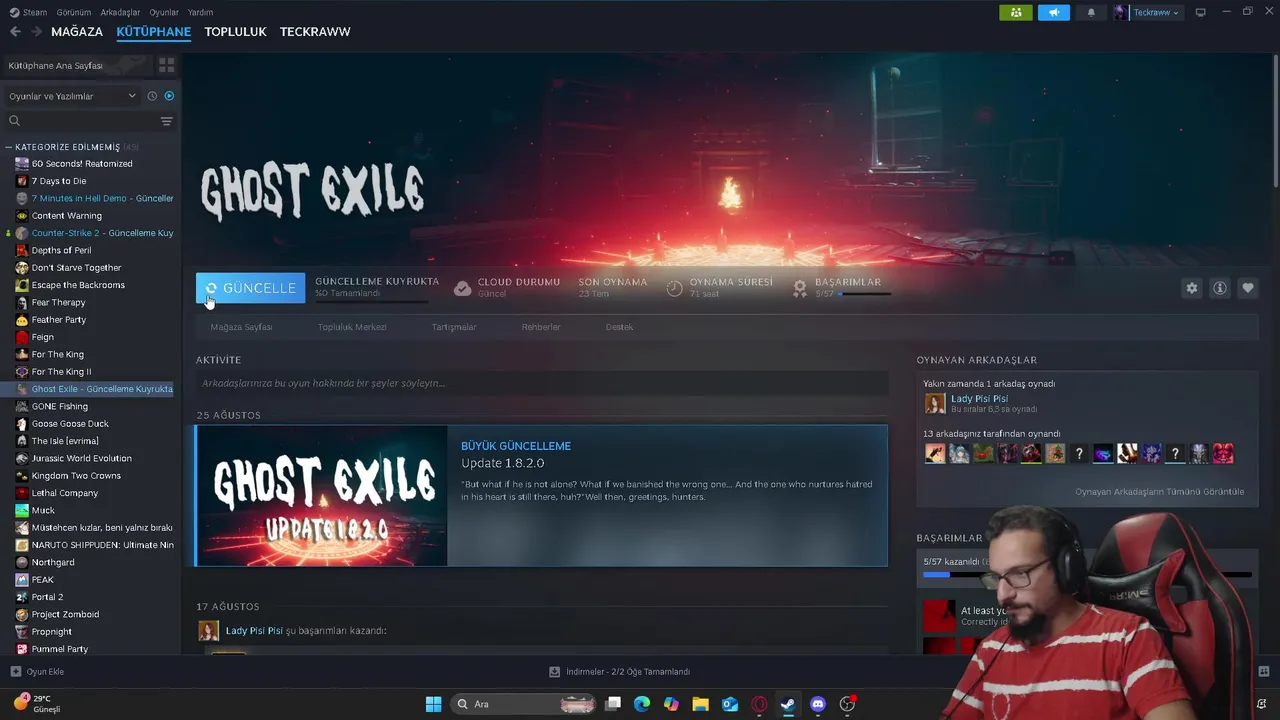
Task: Select Don't Starve Together game entry
Action: pos(76,268)
